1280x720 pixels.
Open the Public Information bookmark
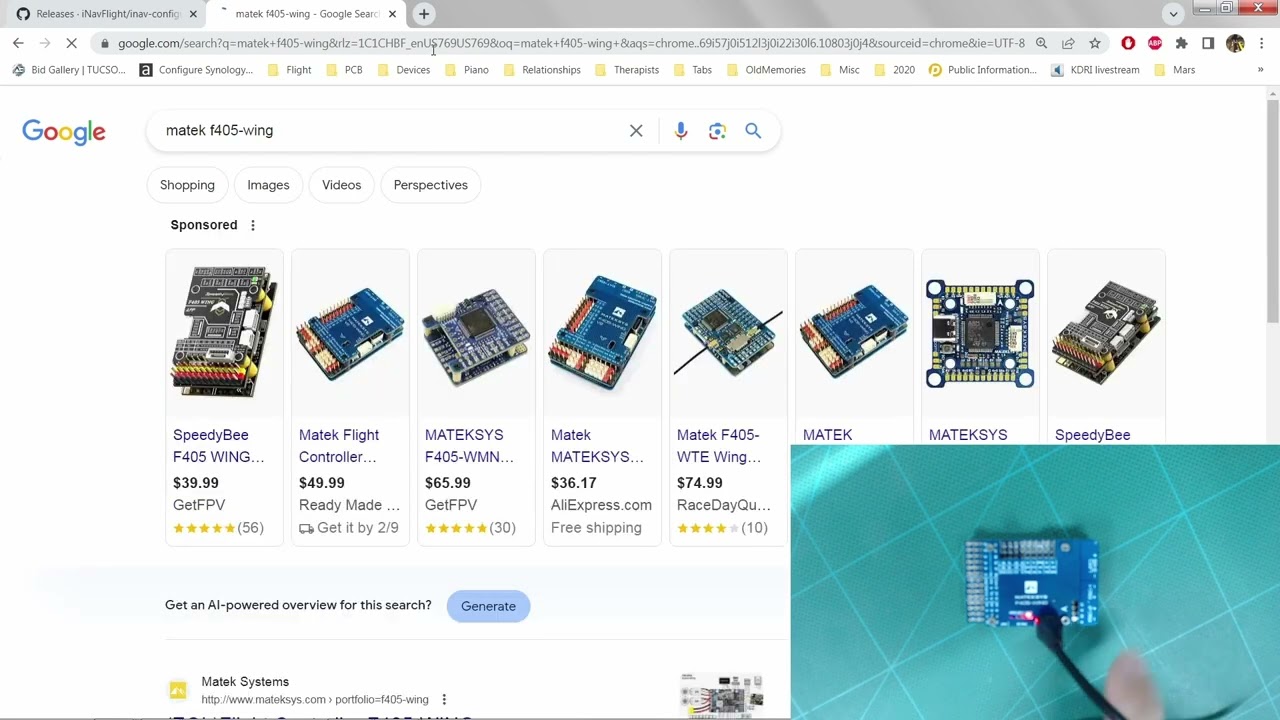983,70
